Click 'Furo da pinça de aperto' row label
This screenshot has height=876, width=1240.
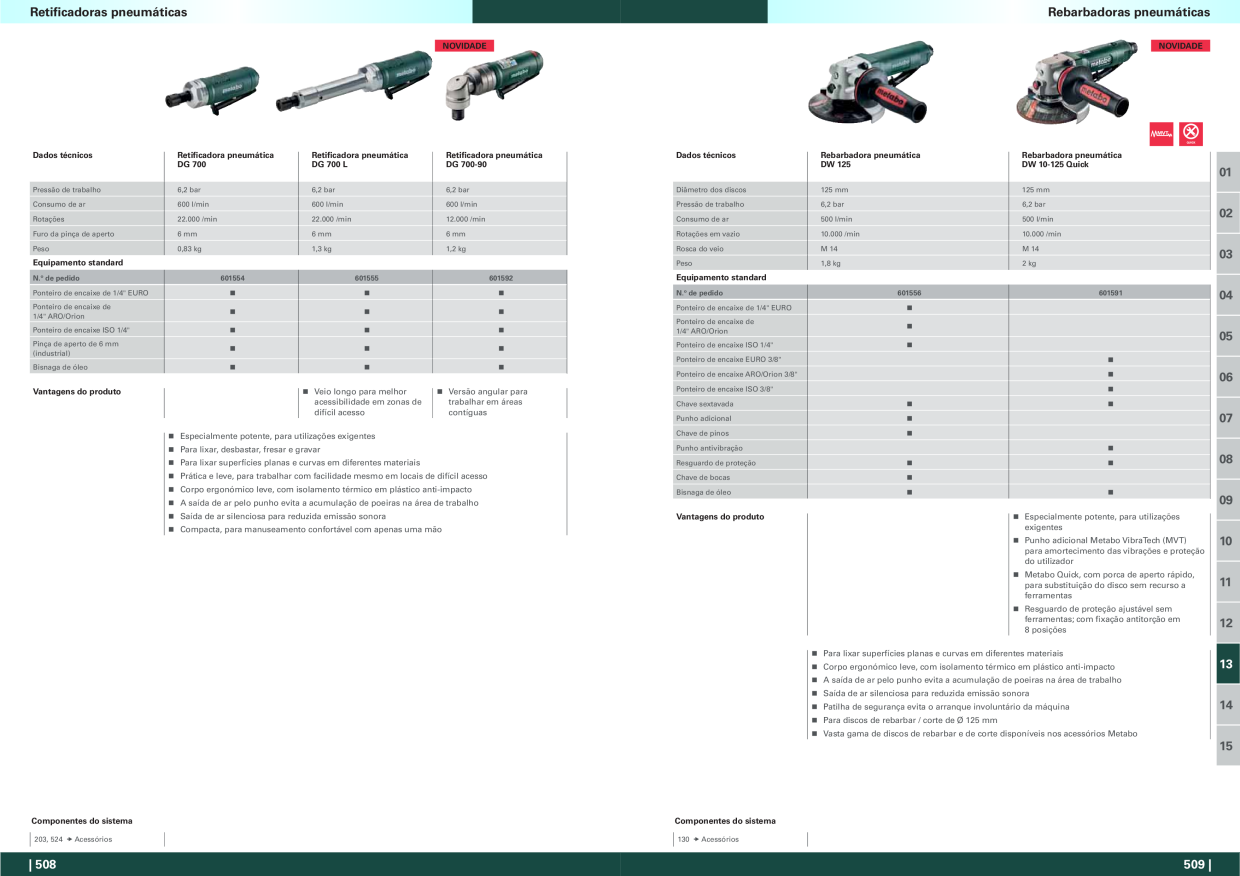click(x=74, y=234)
